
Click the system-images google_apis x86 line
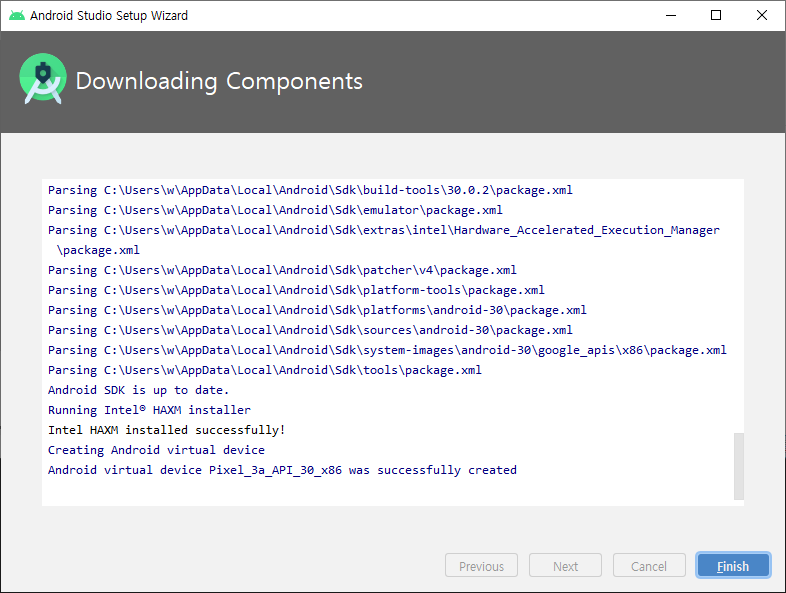tap(387, 350)
